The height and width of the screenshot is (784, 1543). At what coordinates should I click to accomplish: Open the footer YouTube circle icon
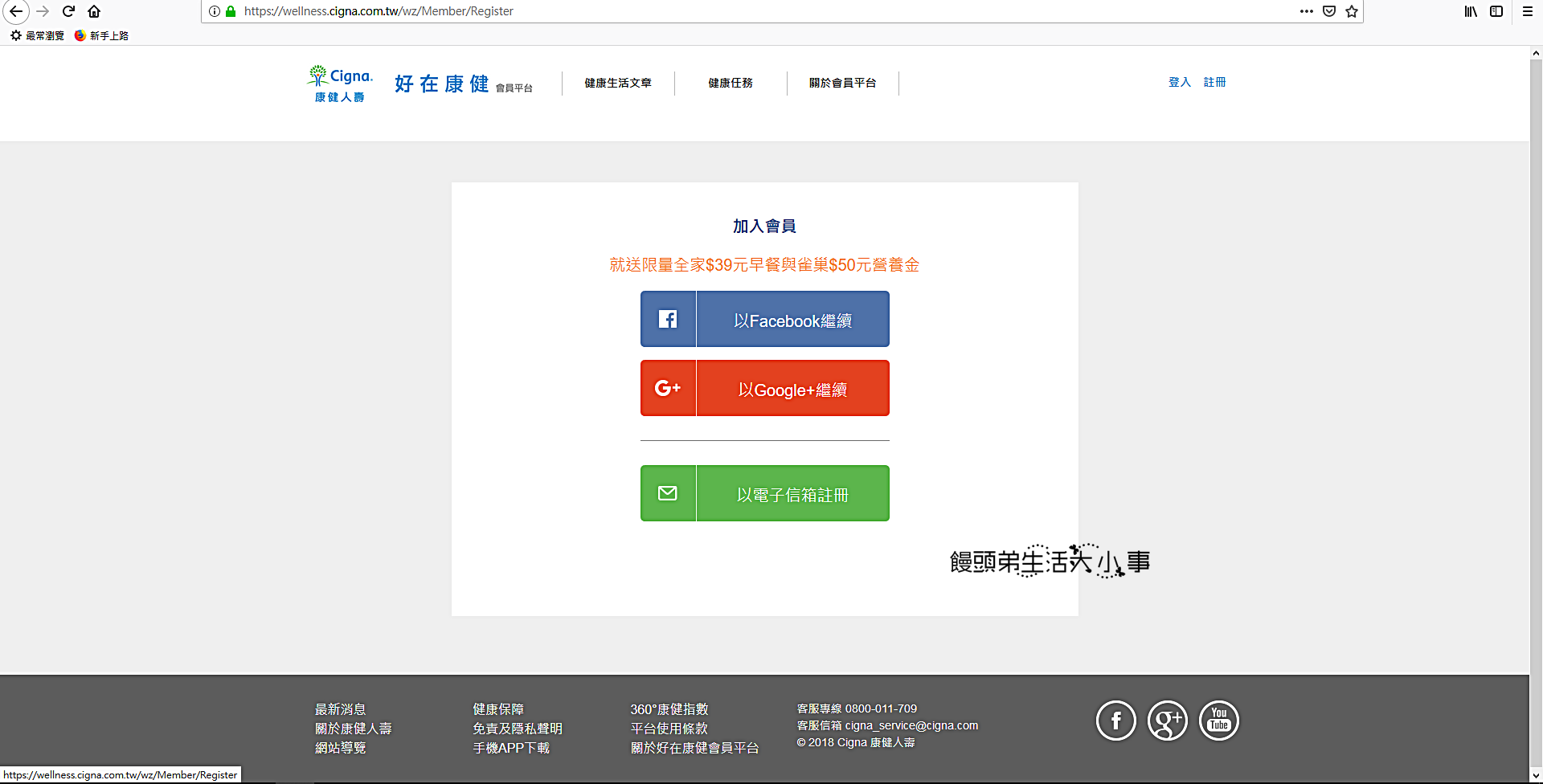1219,721
